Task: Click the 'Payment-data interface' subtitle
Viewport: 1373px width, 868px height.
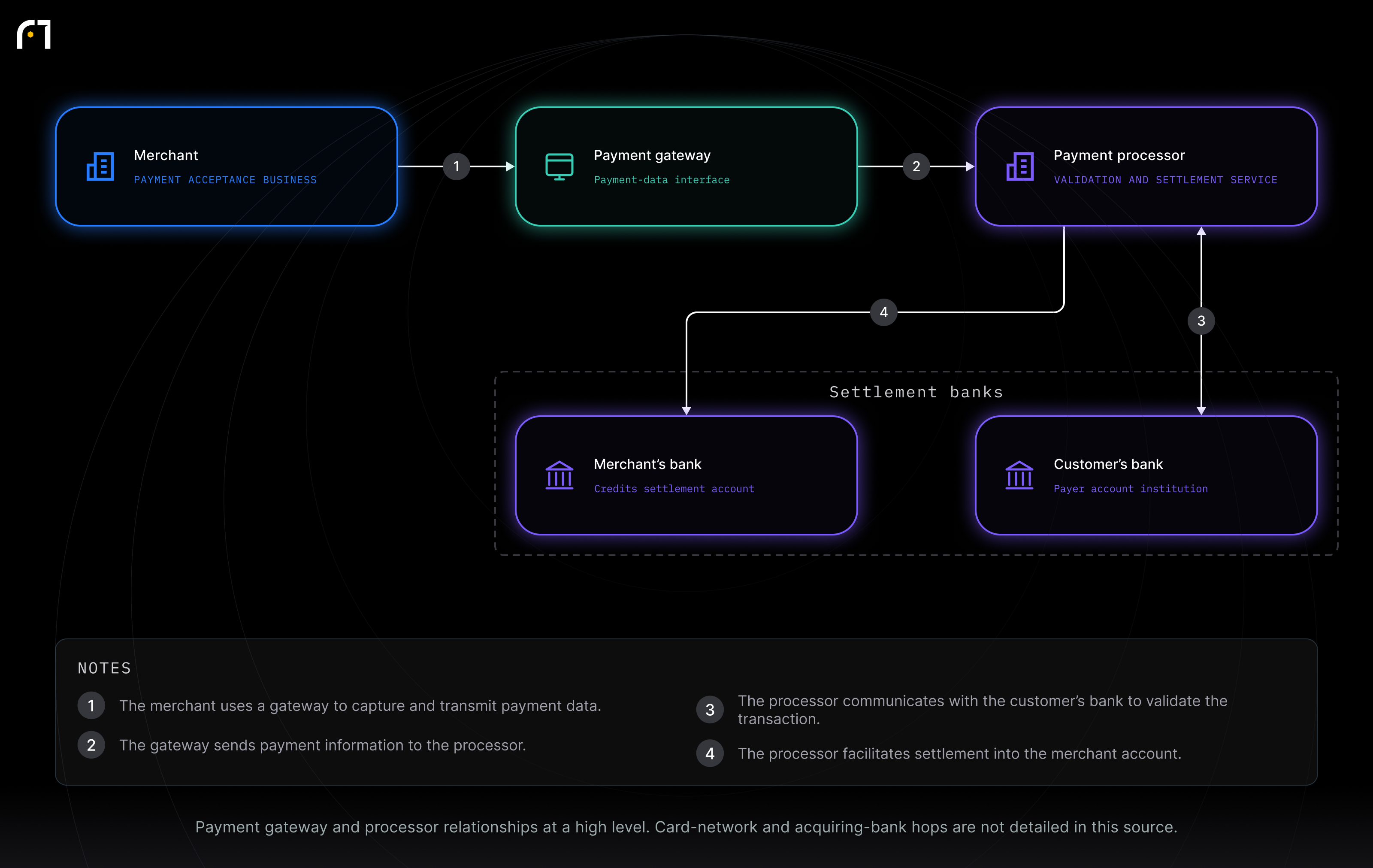Action: (x=662, y=180)
